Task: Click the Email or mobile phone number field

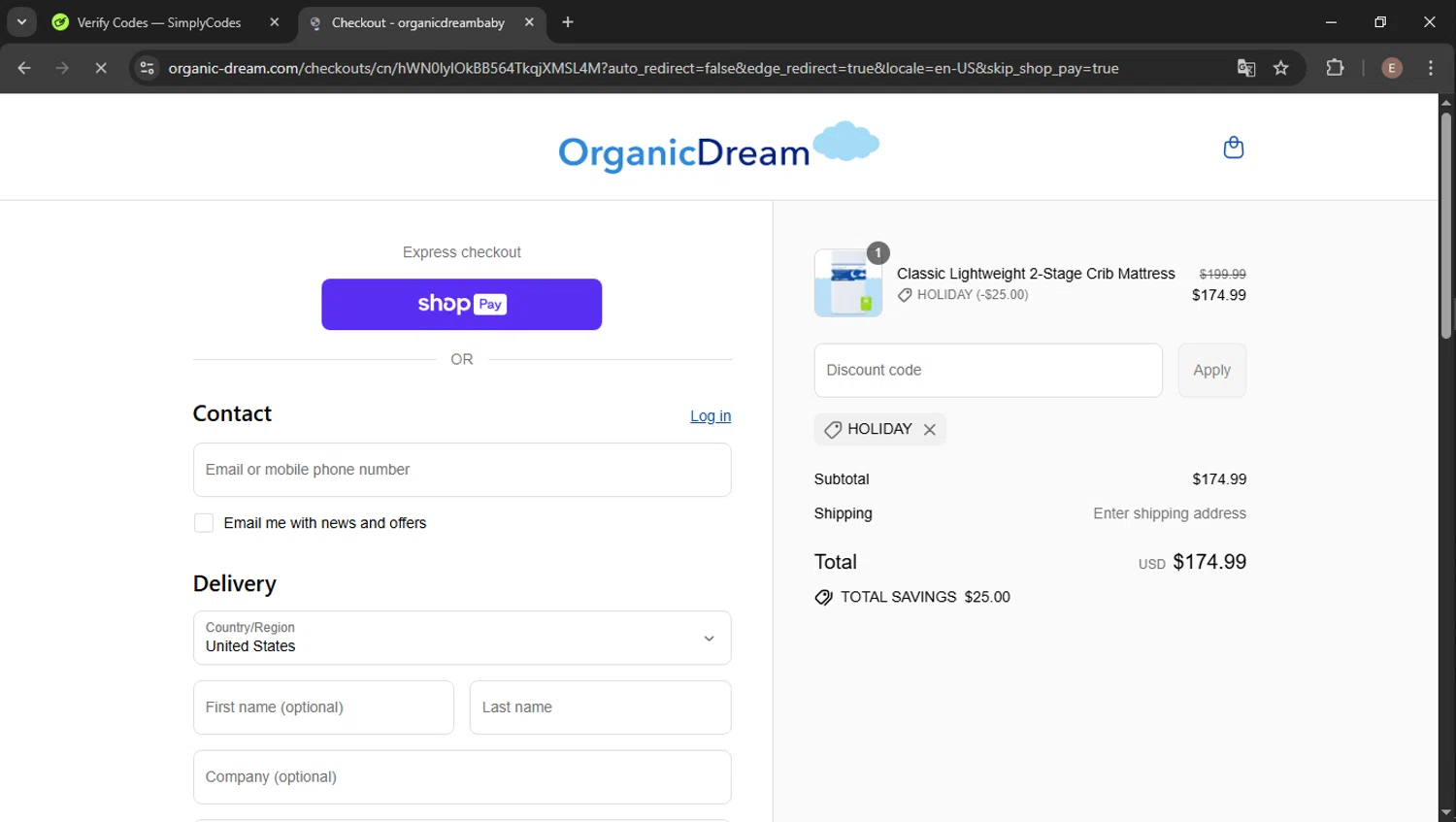Action: [462, 470]
